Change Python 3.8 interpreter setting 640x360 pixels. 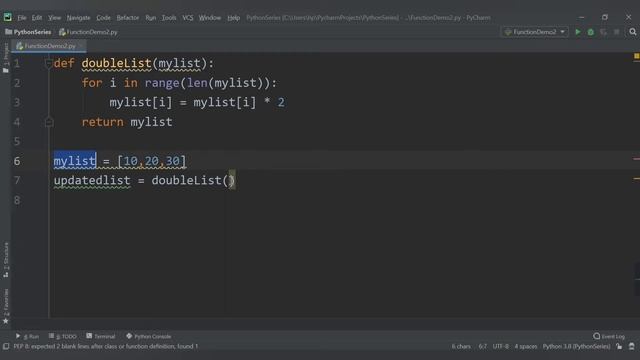[x=576, y=347]
